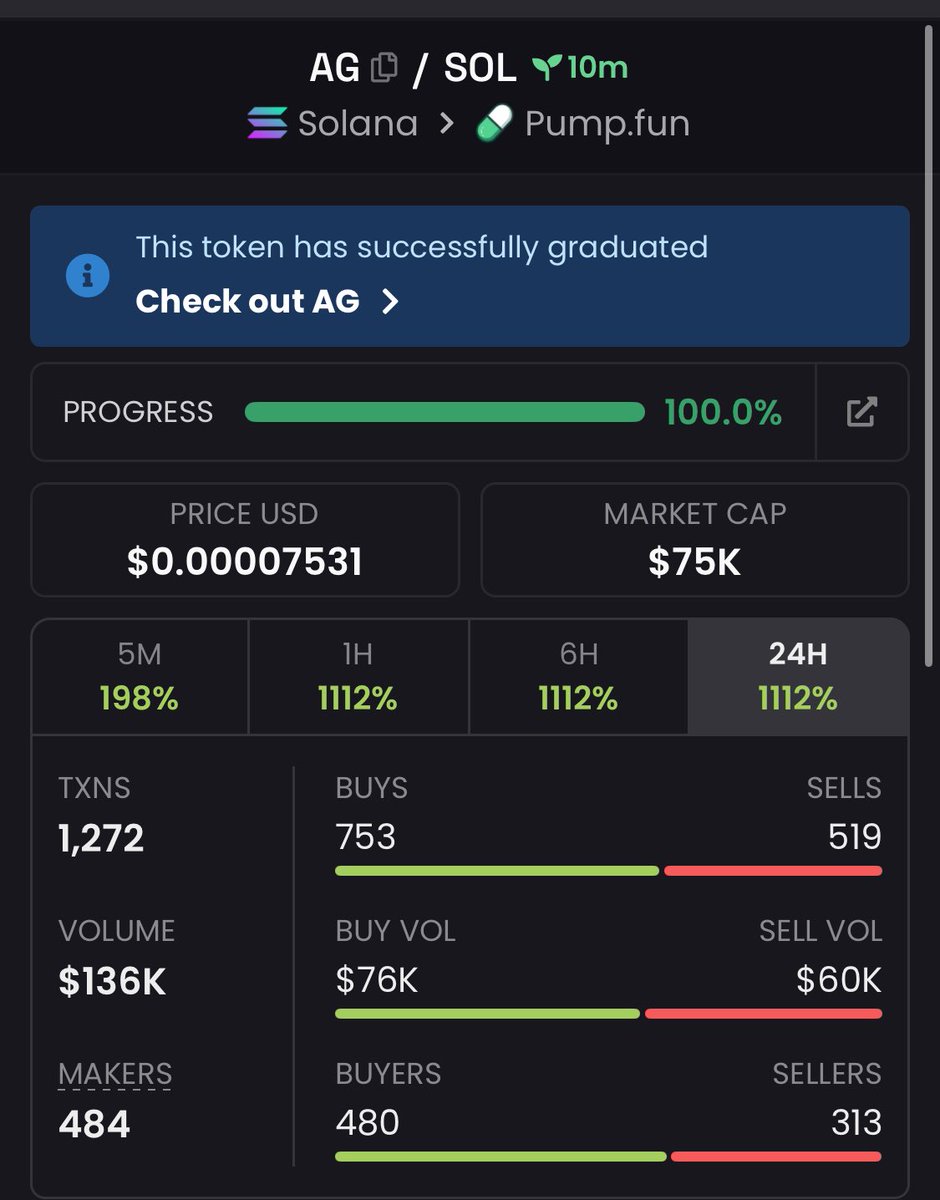Click the Market Cap box
940x1200 pixels.
(x=695, y=540)
